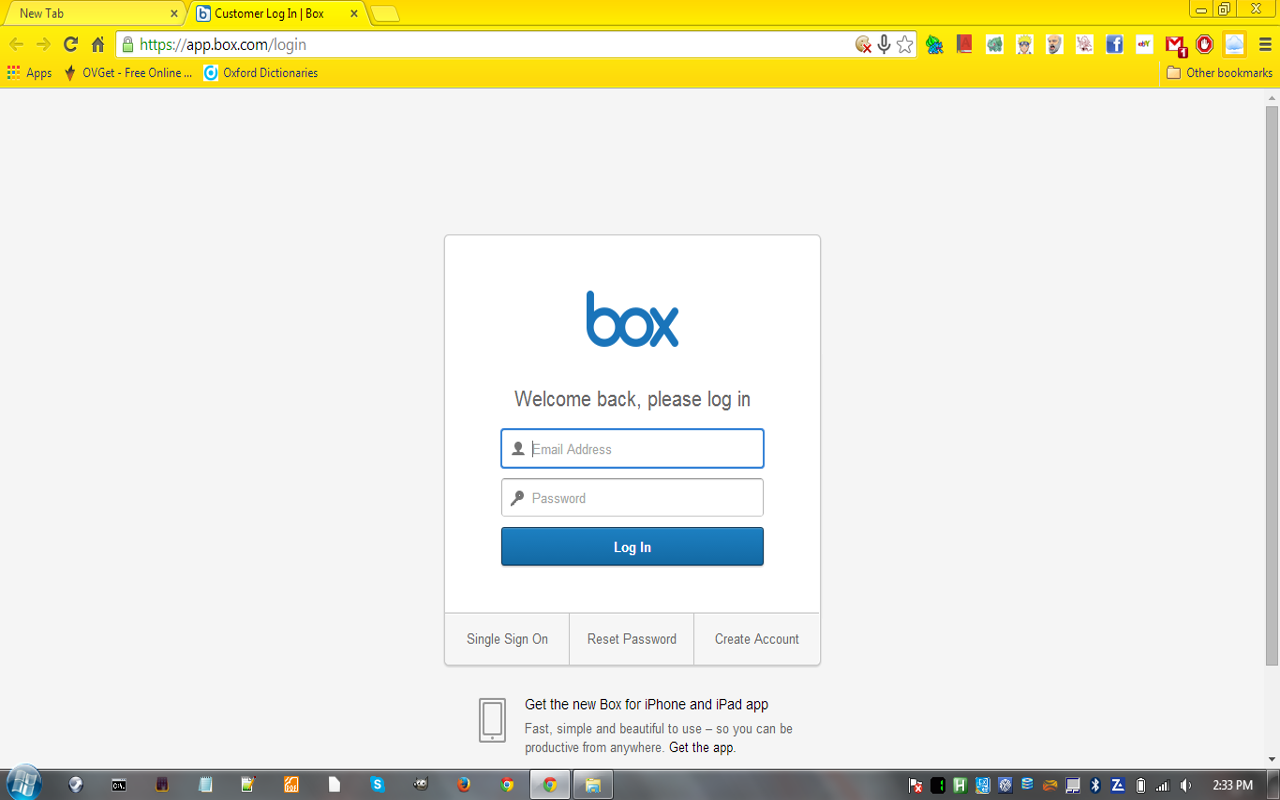Go to the browser home page
This screenshot has height=800, width=1280.
click(x=98, y=44)
